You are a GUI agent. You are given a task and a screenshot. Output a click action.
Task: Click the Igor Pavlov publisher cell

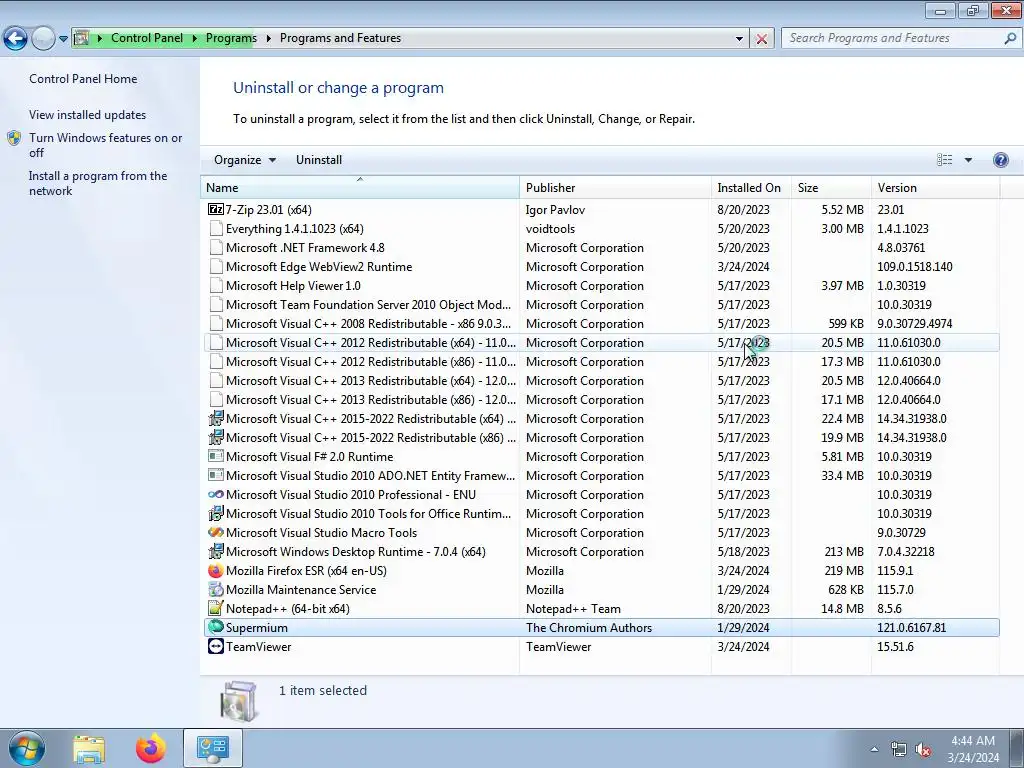[x=555, y=210]
